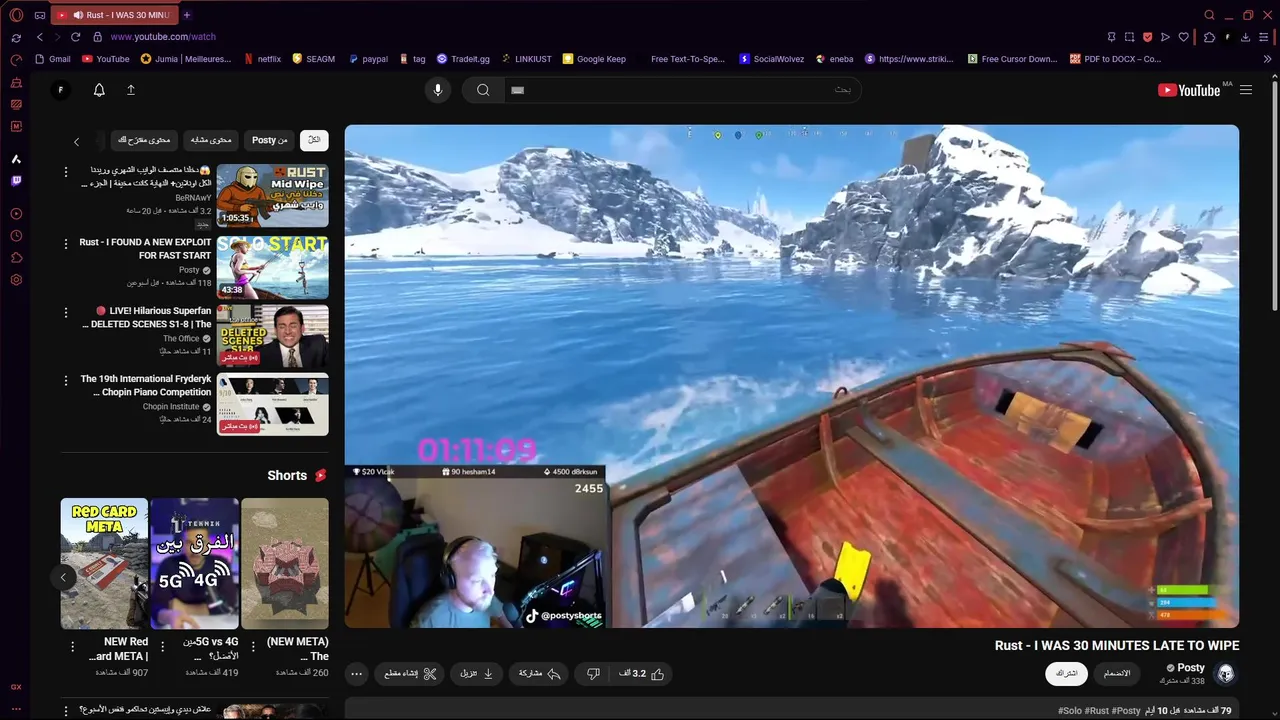Open options for (NEW META) The short

point(252,647)
